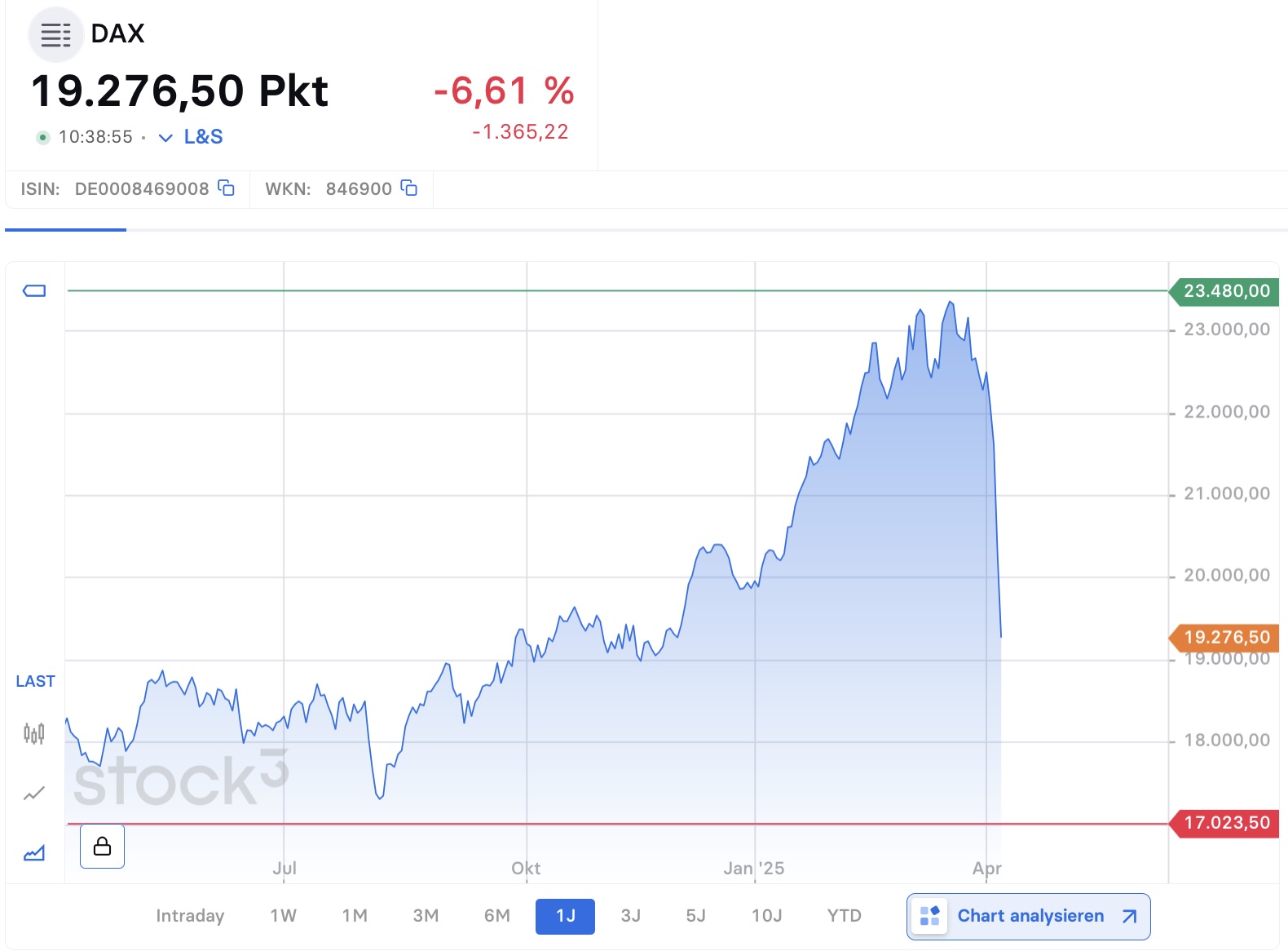
Task: Copy the ISIN DE0008469008 to clipboard
Action: [x=227, y=188]
